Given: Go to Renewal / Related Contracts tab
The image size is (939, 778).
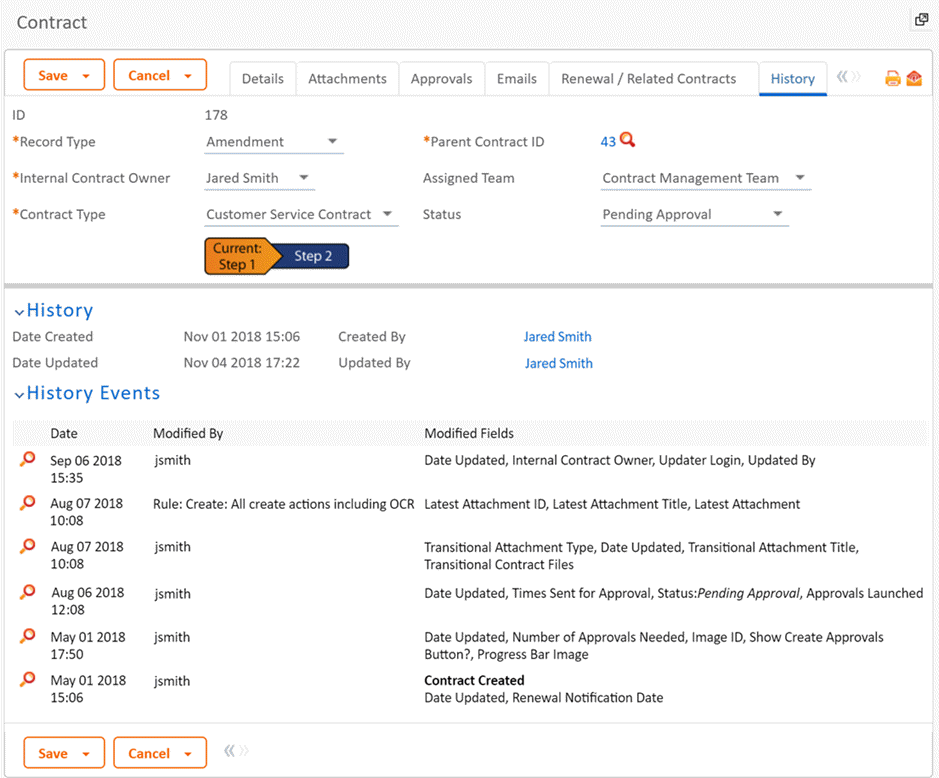Looking at the screenshot, I should point(648,79).
